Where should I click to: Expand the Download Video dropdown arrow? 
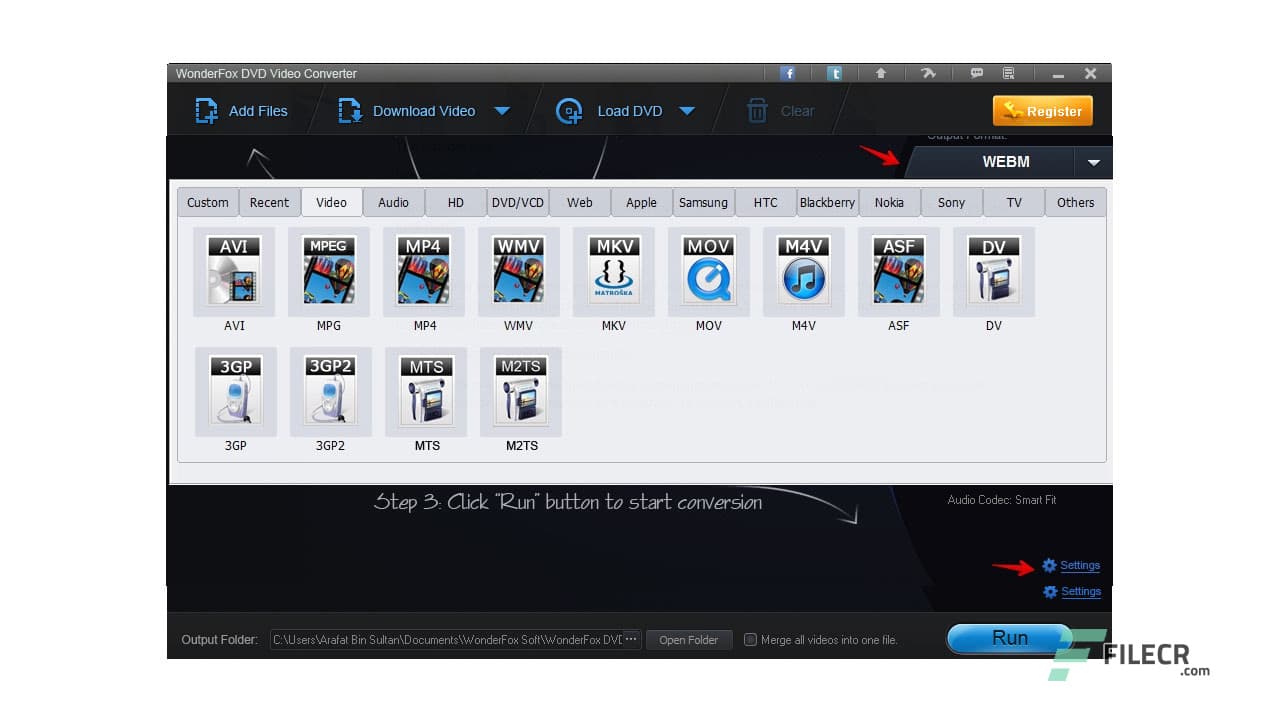(503, 111)
